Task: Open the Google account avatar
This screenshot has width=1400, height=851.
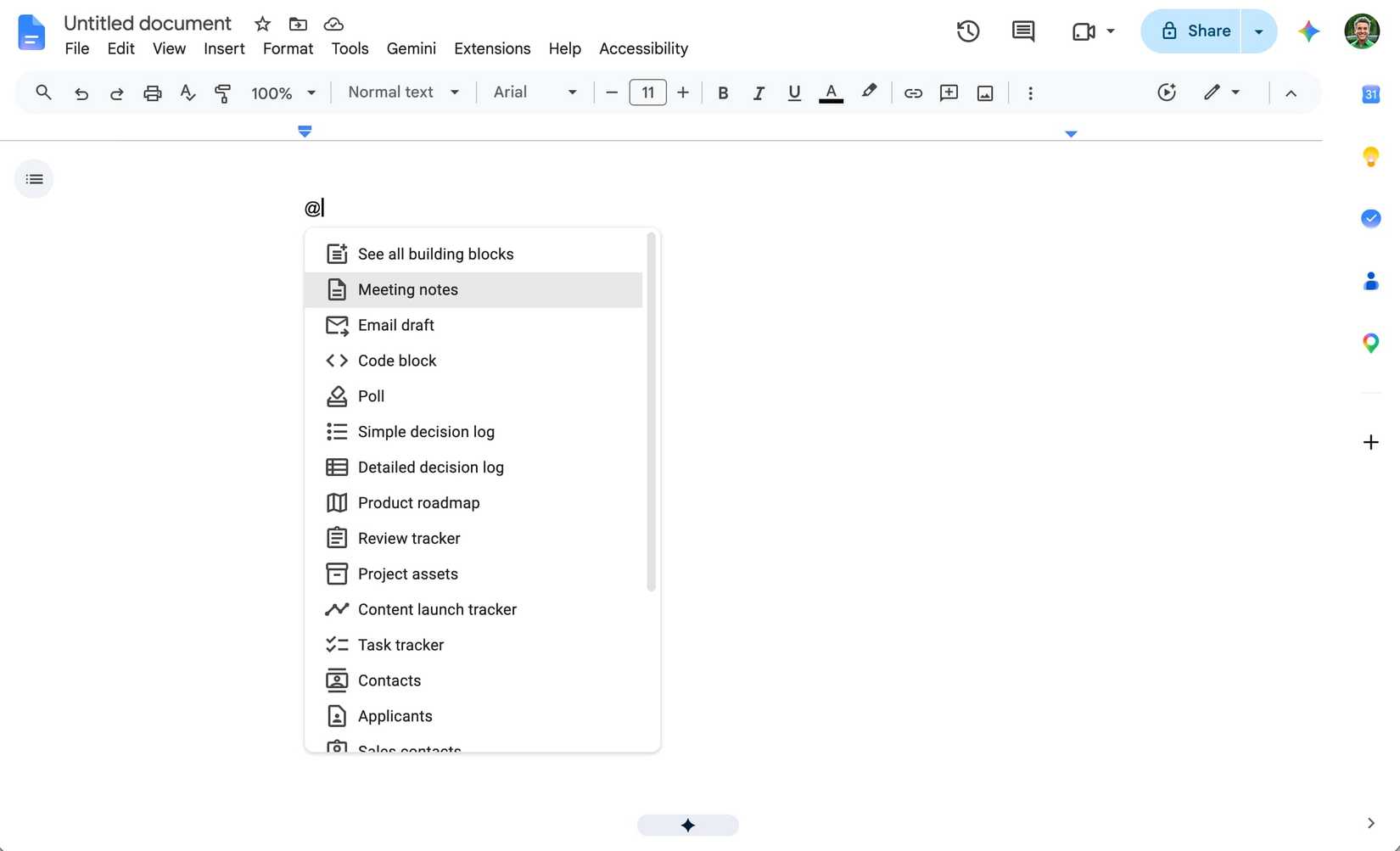Action: point(1362,31)
